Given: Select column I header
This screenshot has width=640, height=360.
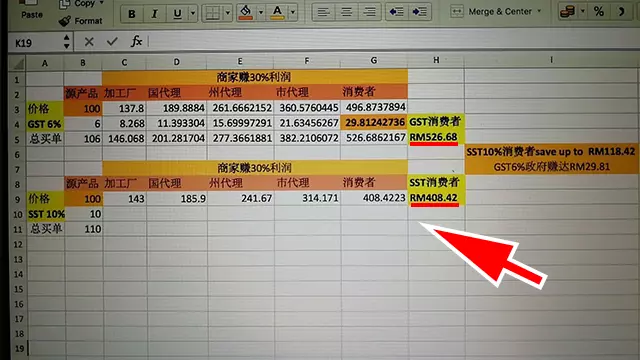Looking at the screenshot, I should [551, 60].
